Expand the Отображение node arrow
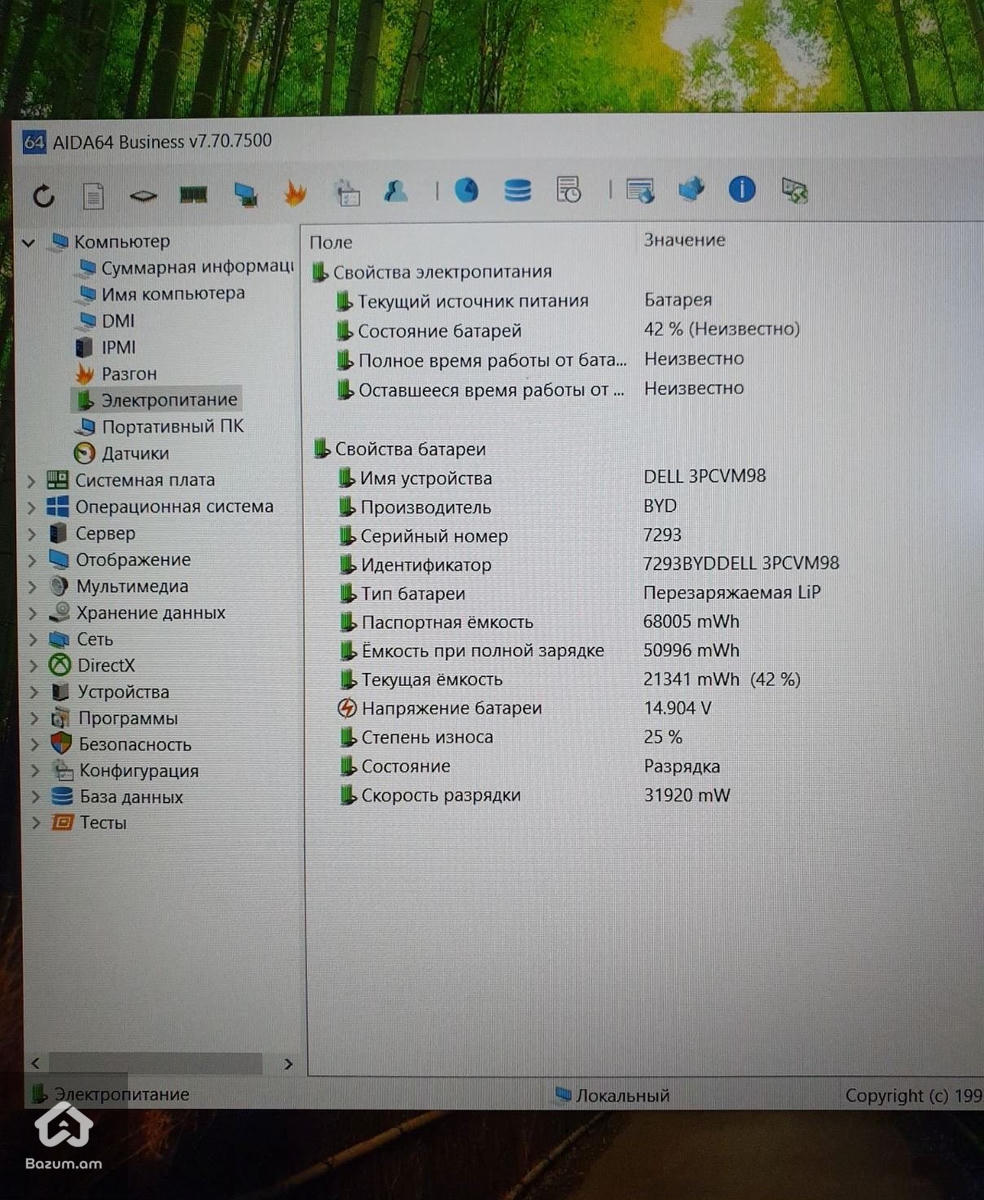This screenshot has height=1200, width=984. click(33, 560)
